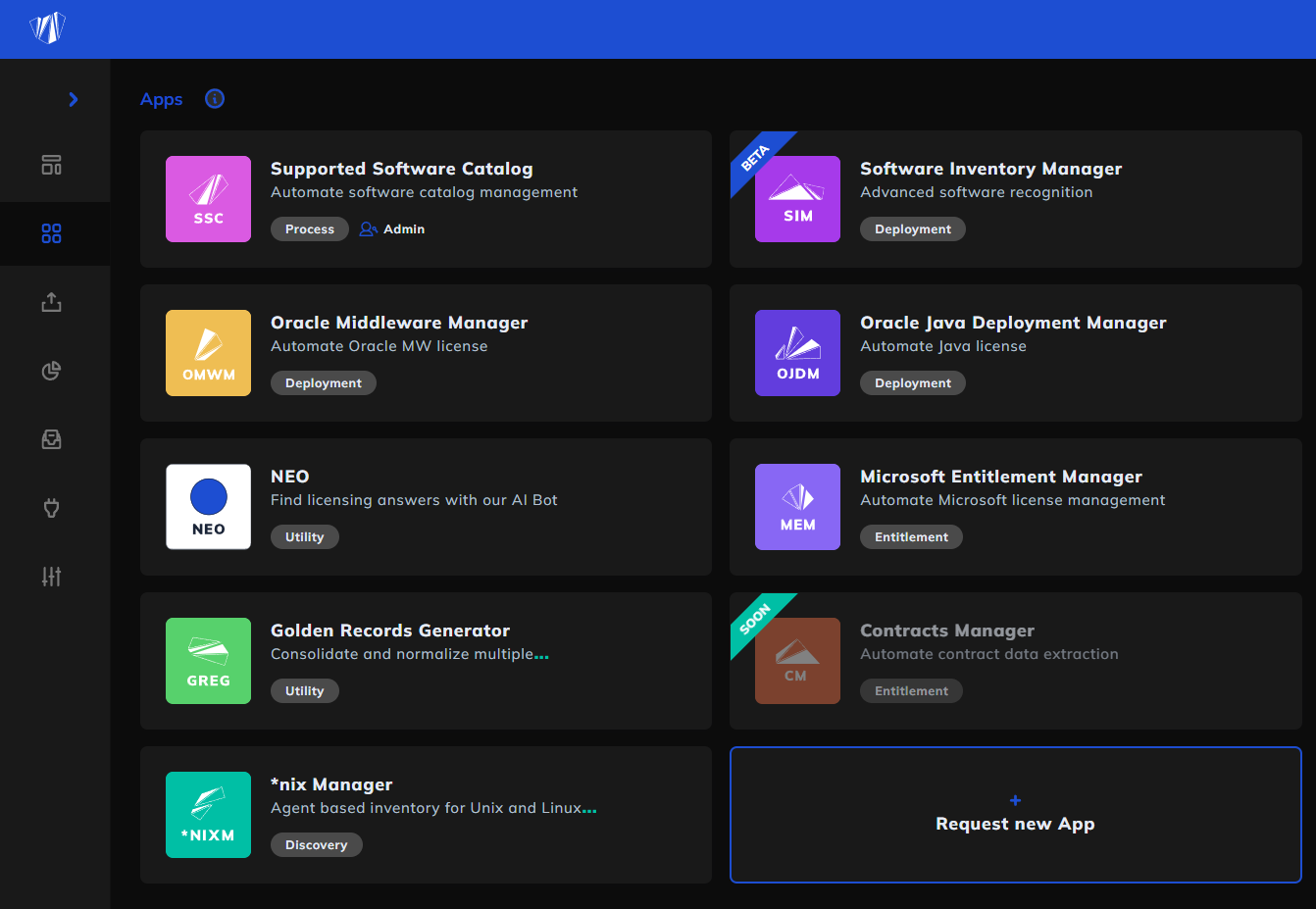Click the Deployment tag on Oracle Middleware Manager
The width and height of the screenshot is (1316, 909).
(x=324, y=383)
